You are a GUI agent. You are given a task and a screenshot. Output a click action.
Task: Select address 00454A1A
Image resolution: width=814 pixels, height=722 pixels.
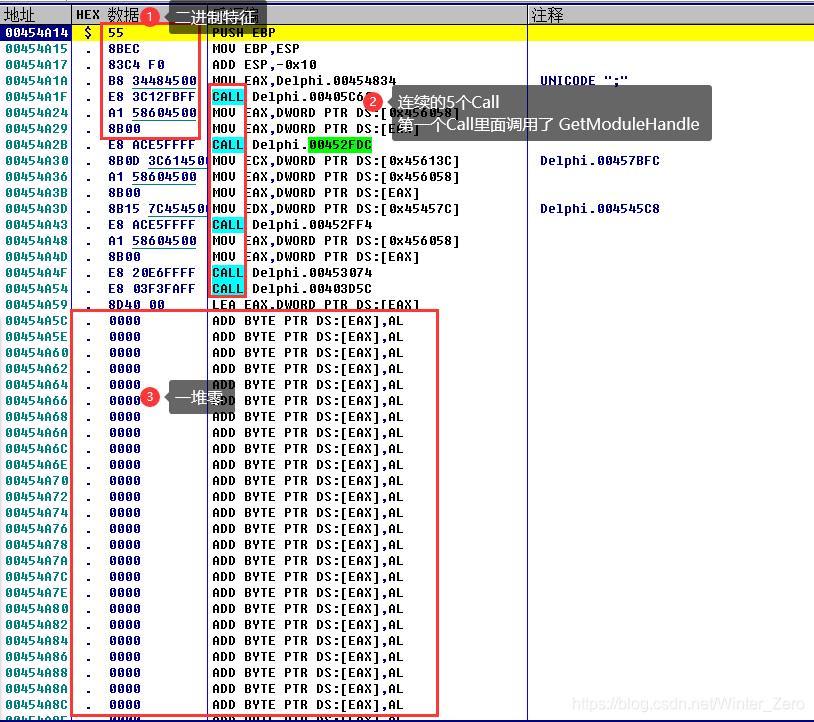pyautogui.click(x=37, y=81)
